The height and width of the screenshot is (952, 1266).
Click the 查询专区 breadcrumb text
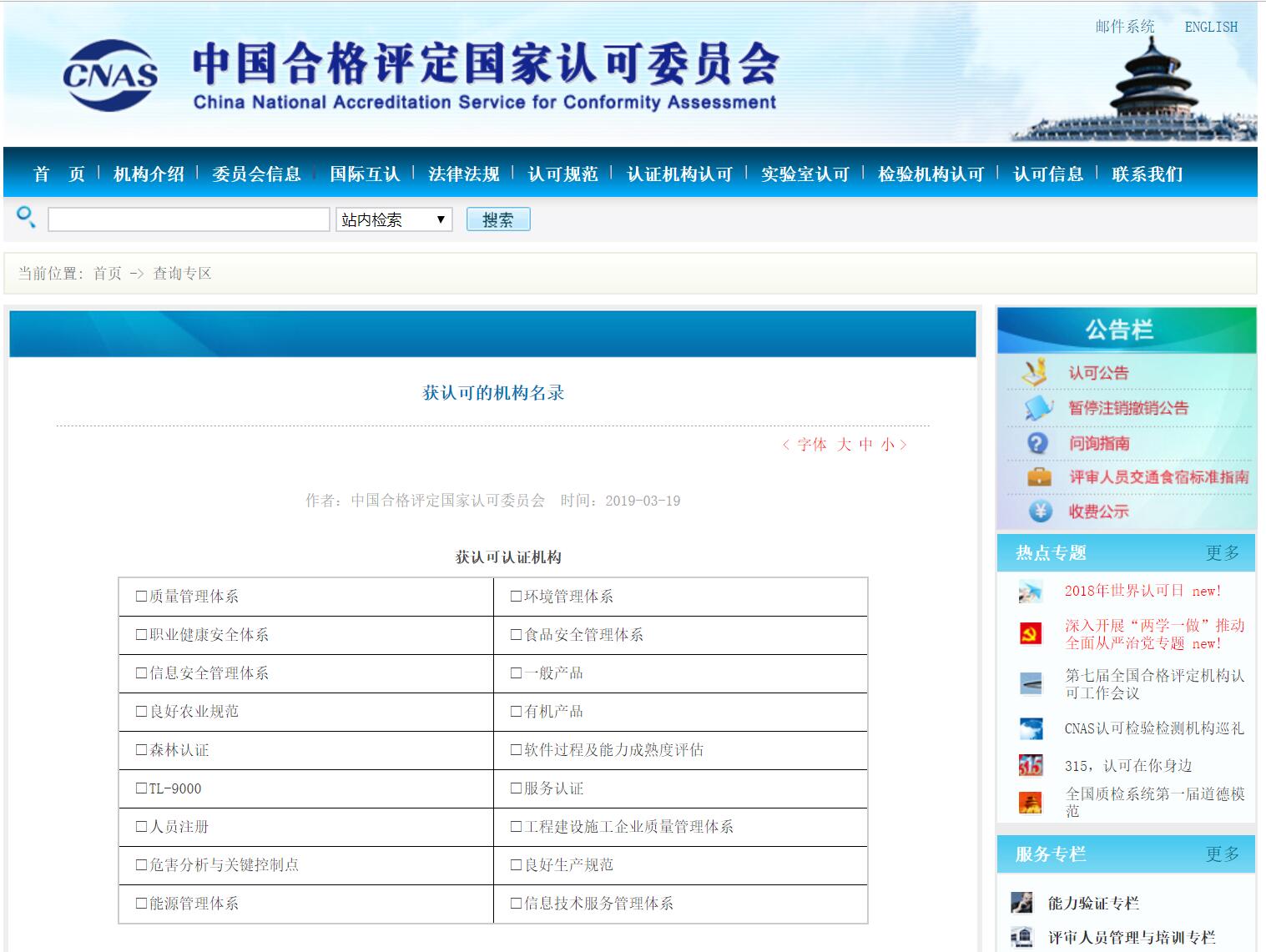182,274
